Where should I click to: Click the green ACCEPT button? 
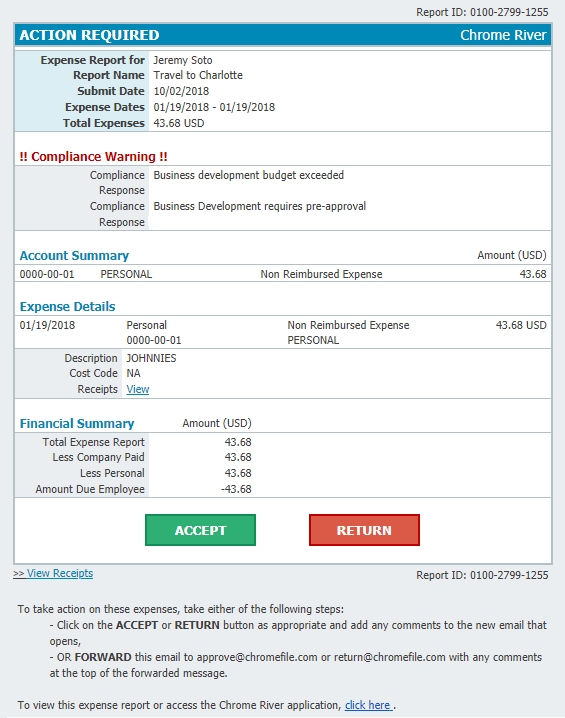pos(200,530)
